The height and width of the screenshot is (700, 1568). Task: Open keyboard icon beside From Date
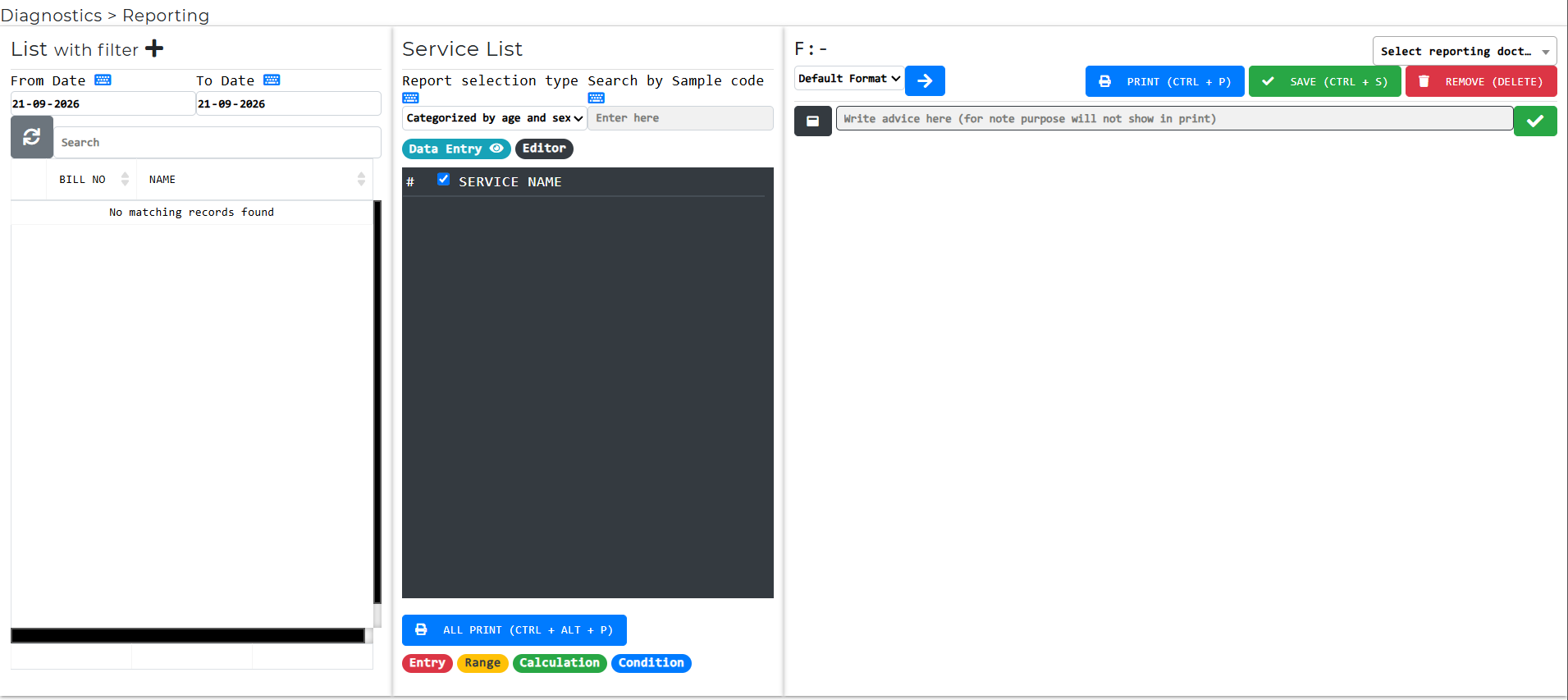[103, 80]
